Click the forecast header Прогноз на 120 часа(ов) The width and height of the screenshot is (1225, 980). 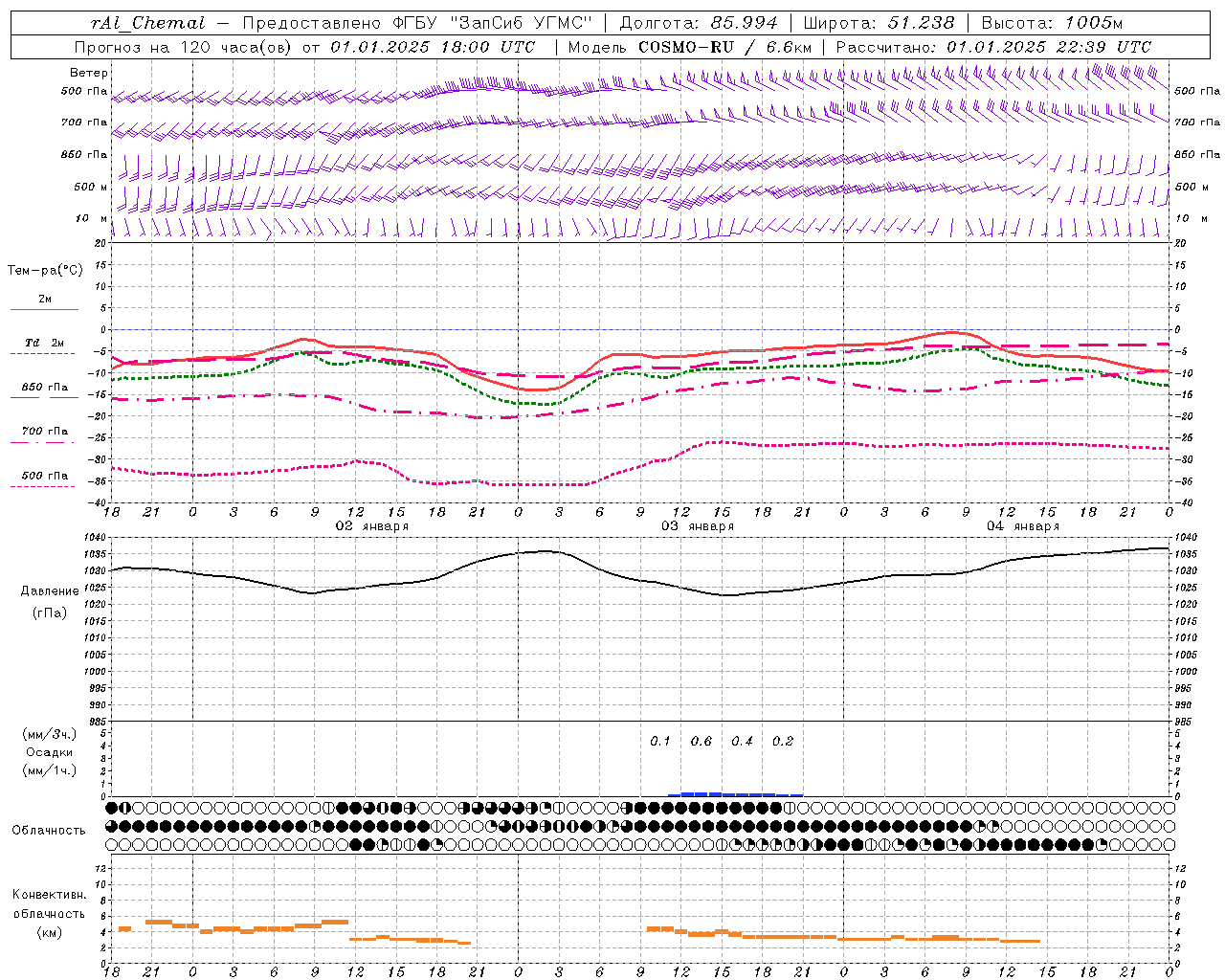tap(184, 47)
